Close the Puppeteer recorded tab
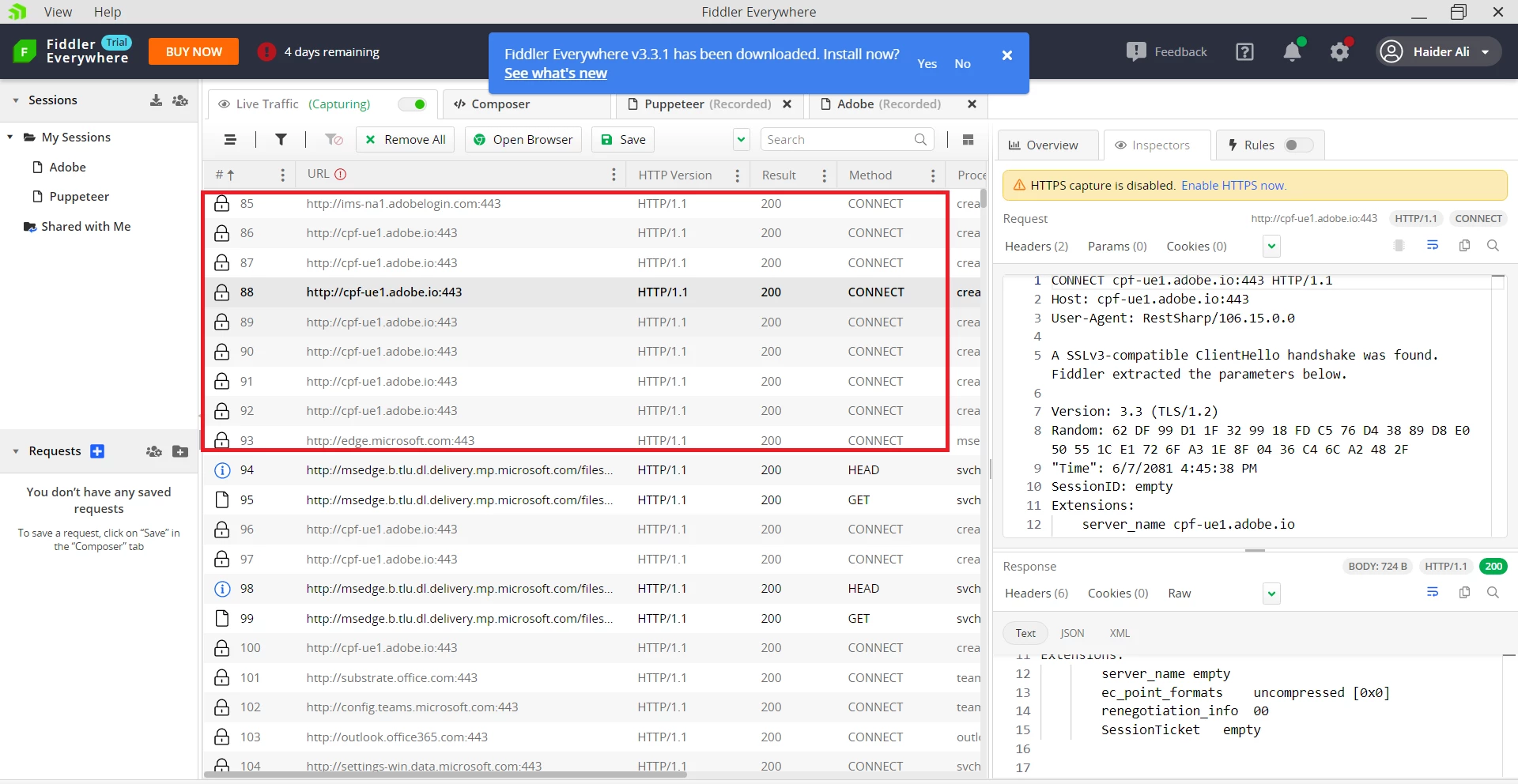Screen dimensions: 1518x784 point(787,104)
